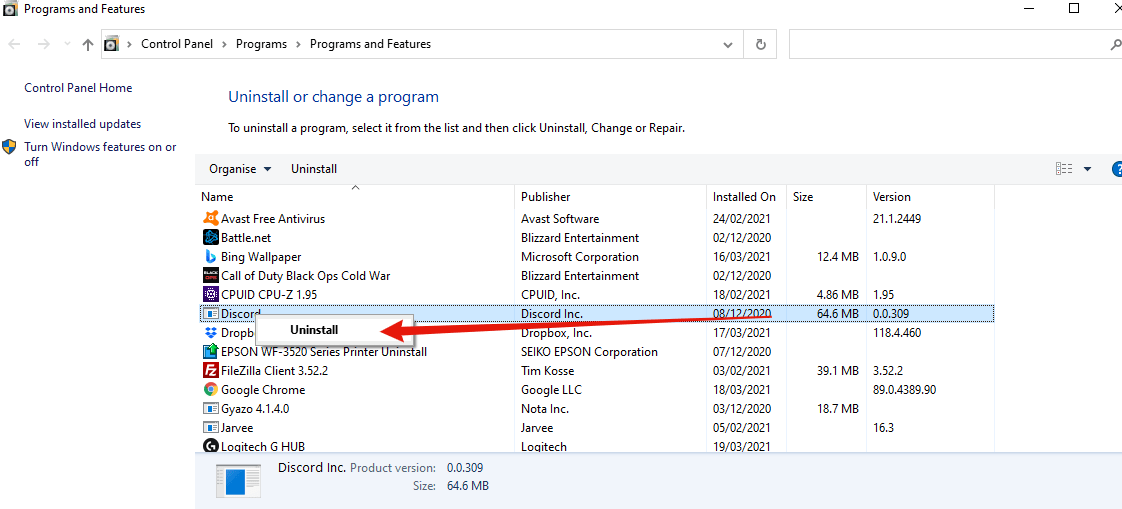Go to Programs breadcrumb
This screenshot has height=509, width=1122.
pos(261,44)
